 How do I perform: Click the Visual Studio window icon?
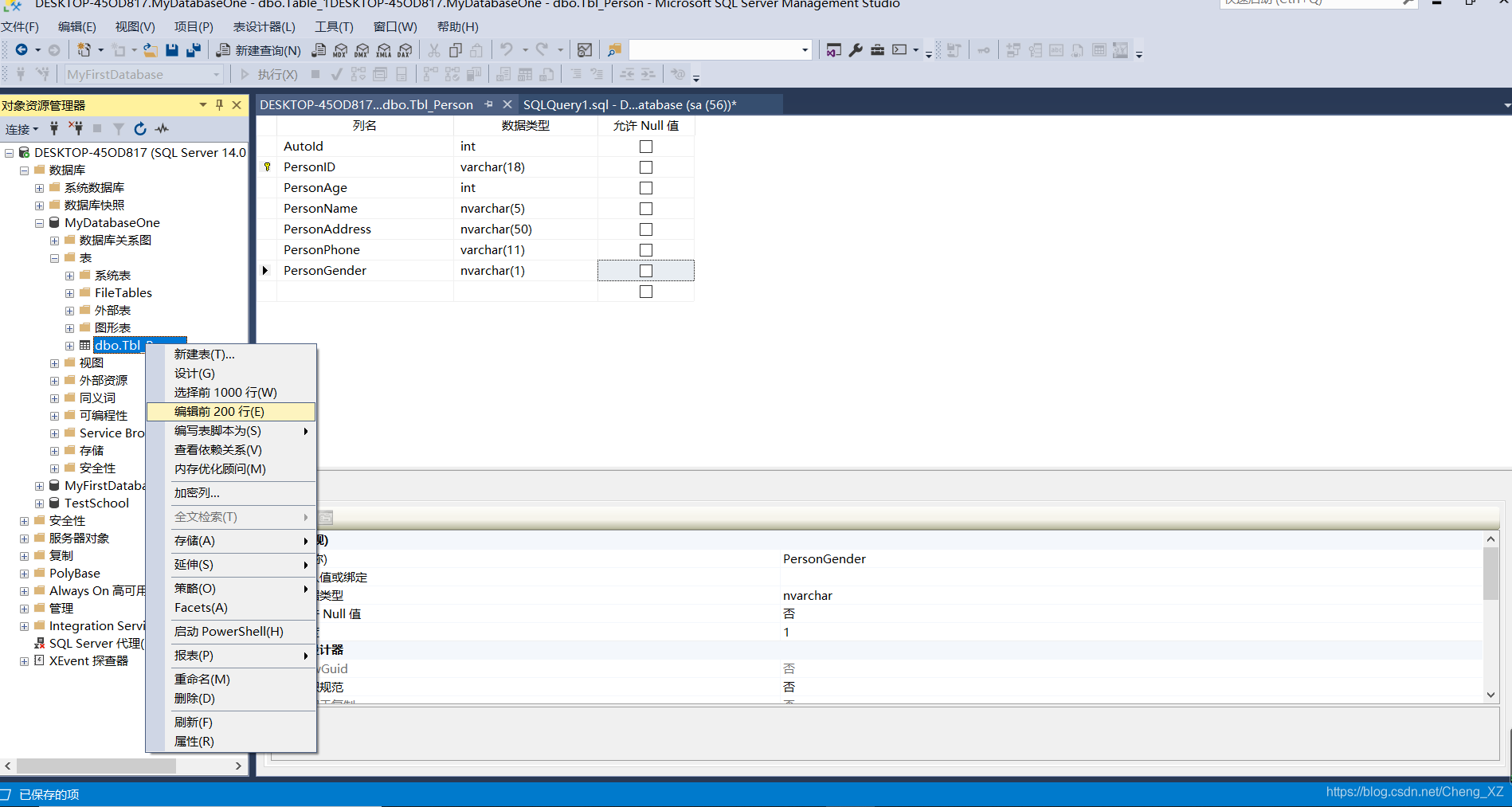833,50
